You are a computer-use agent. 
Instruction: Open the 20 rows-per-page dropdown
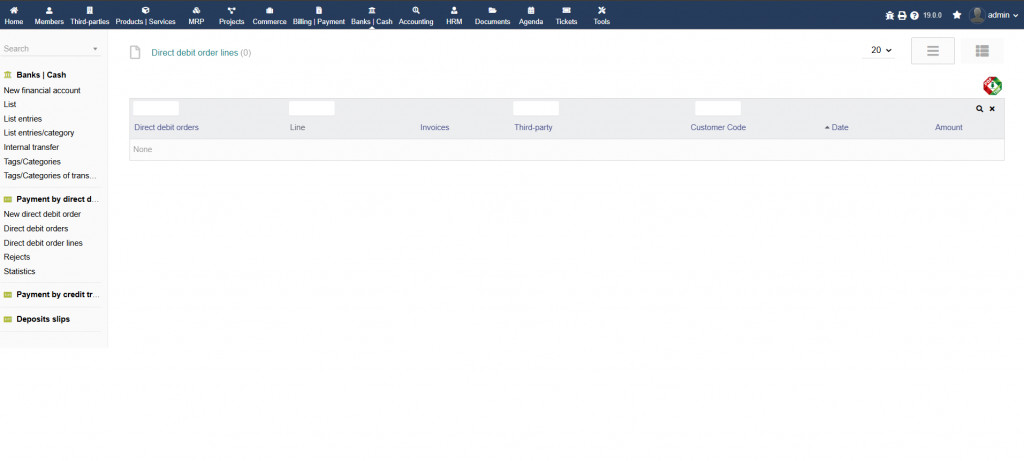click(881, 50)
